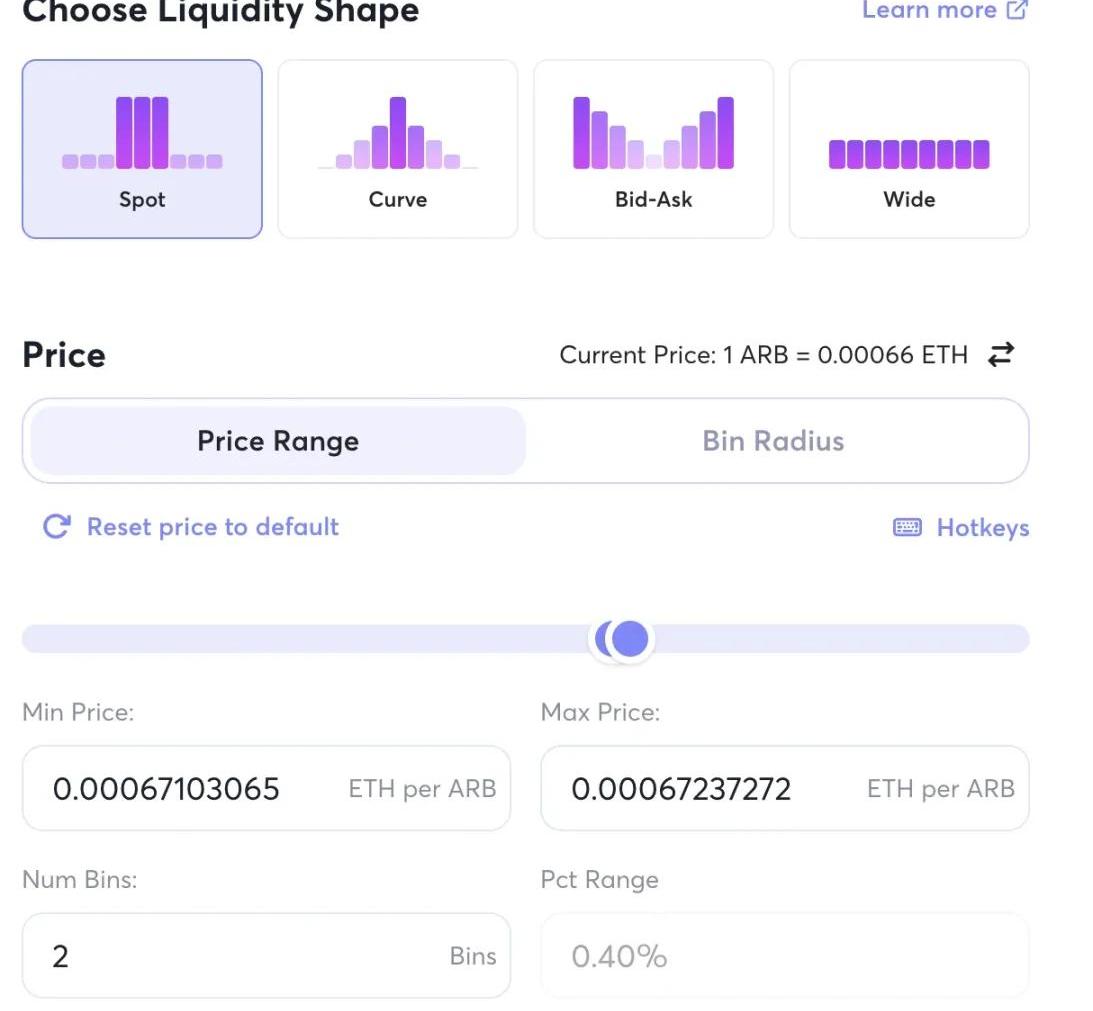Click Reset price to default
Viewport: 1093px width, 1011px height.
tap(212, 527)
